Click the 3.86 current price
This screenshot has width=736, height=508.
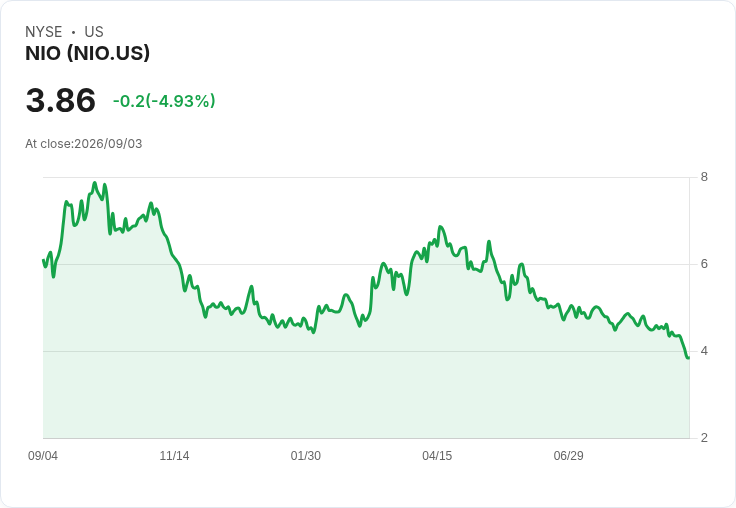point(61,100)
